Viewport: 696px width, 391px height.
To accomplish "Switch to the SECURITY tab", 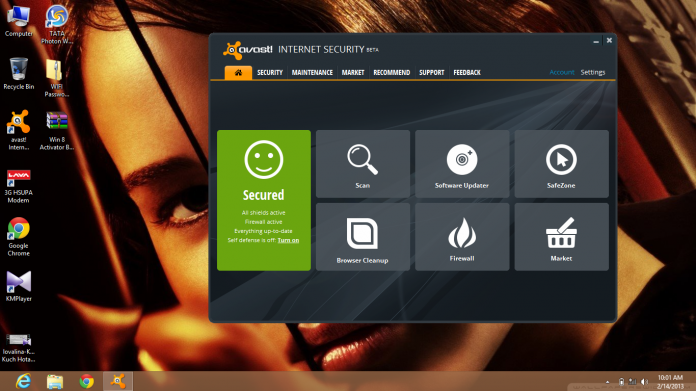I will coord(270,72).
